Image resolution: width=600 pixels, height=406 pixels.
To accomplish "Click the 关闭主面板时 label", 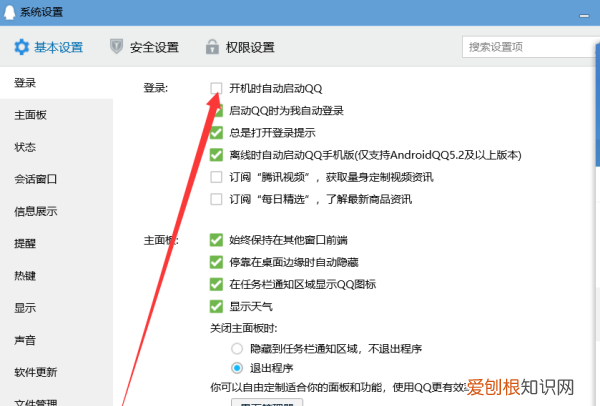I will pyautogui.click(x=244, y=328).
